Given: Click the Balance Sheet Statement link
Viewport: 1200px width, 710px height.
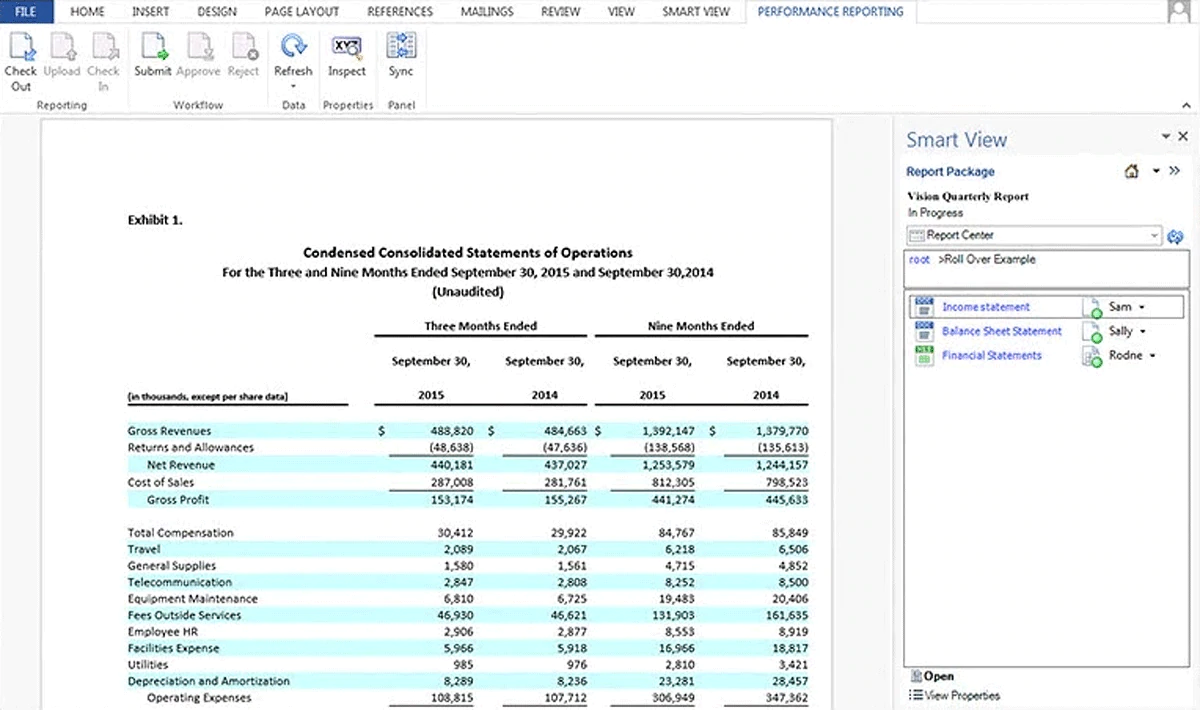Looking at the screenshot, I should point(1001,331).
